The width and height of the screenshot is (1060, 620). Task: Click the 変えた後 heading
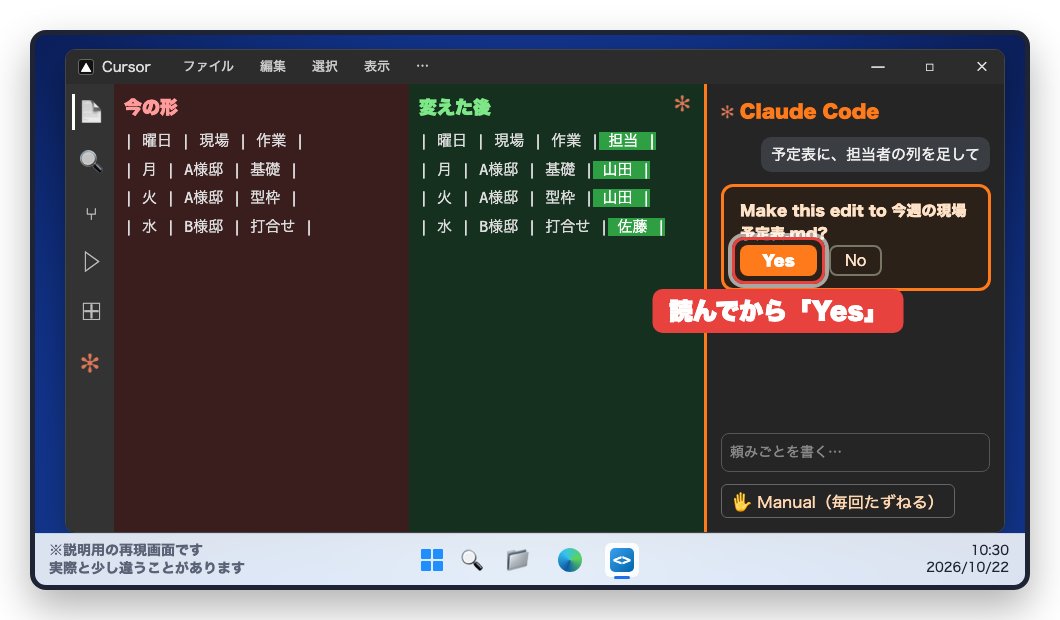click(x=455, y=107)
